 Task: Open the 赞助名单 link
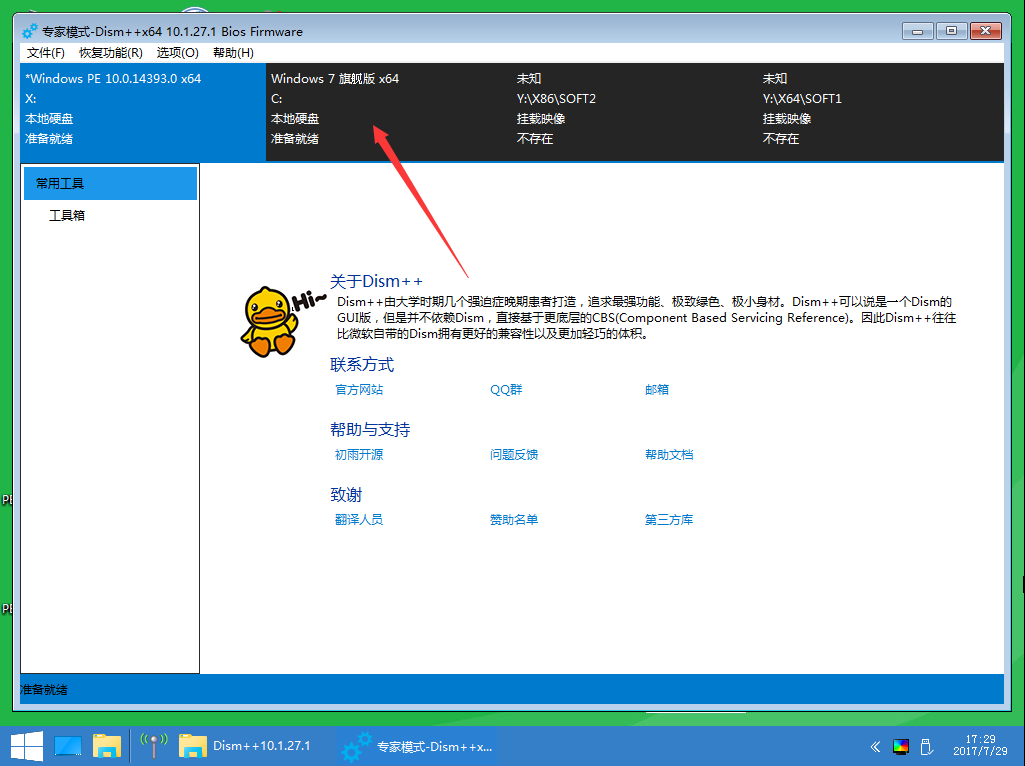[514, 520]
